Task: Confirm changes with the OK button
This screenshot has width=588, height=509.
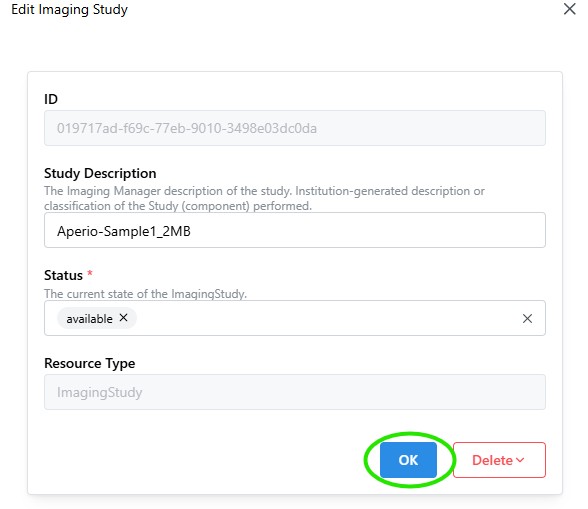Action: point(408,460)
